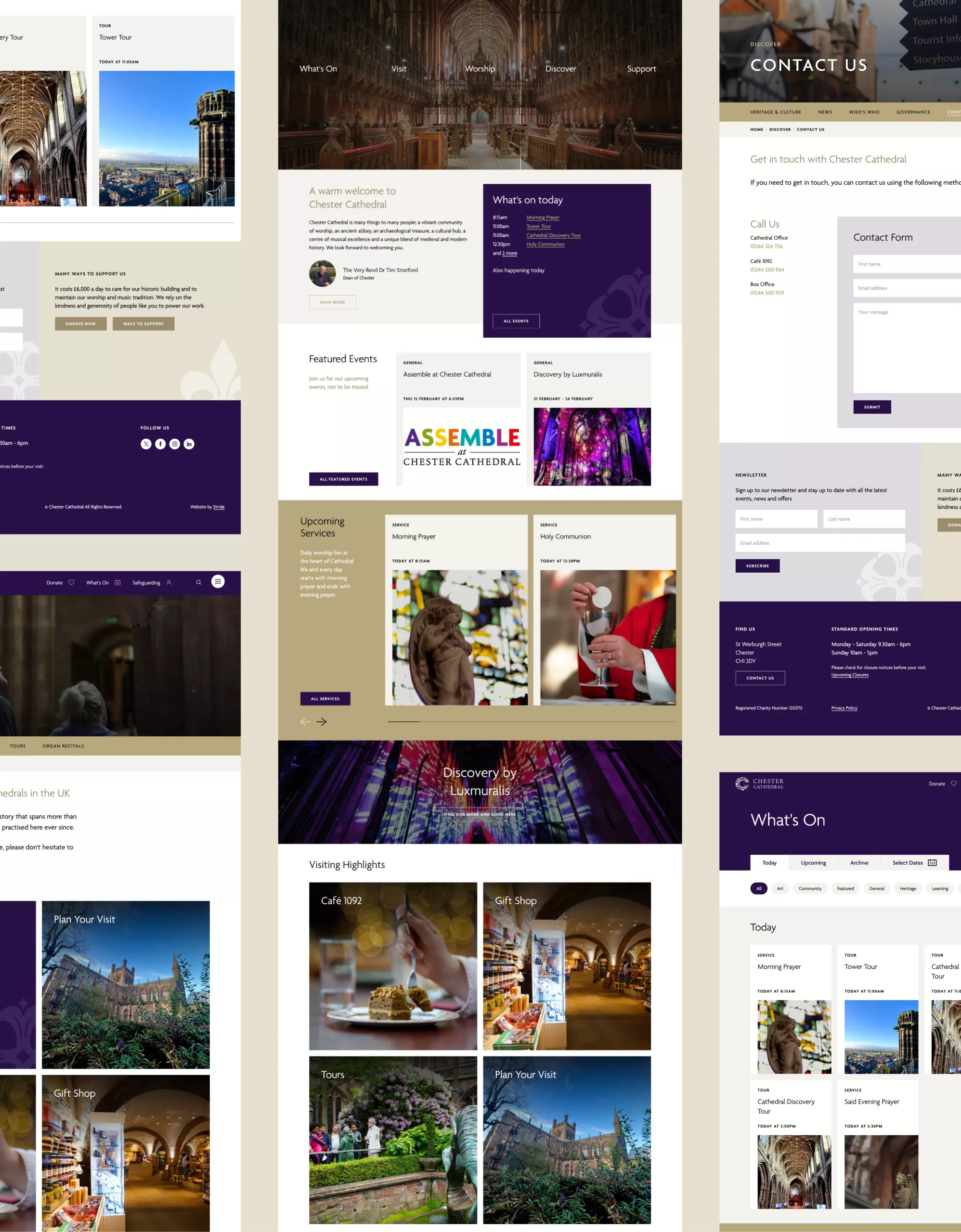The image size is (961, 1232).
Task: Open the Worship menu item
Action: coord(480,68)
